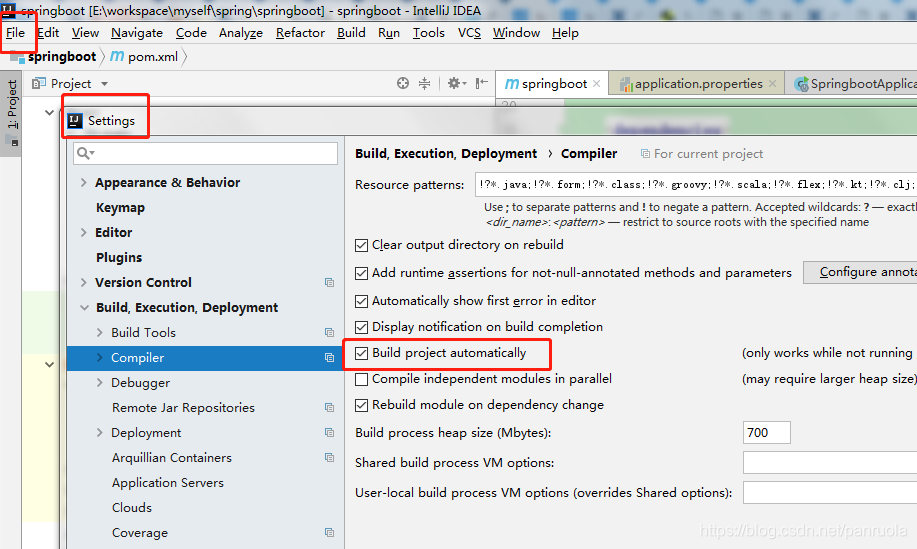Screen dimensions: 917x549
Task: Expand the Version Control node
Action: (x=84, y=282)
